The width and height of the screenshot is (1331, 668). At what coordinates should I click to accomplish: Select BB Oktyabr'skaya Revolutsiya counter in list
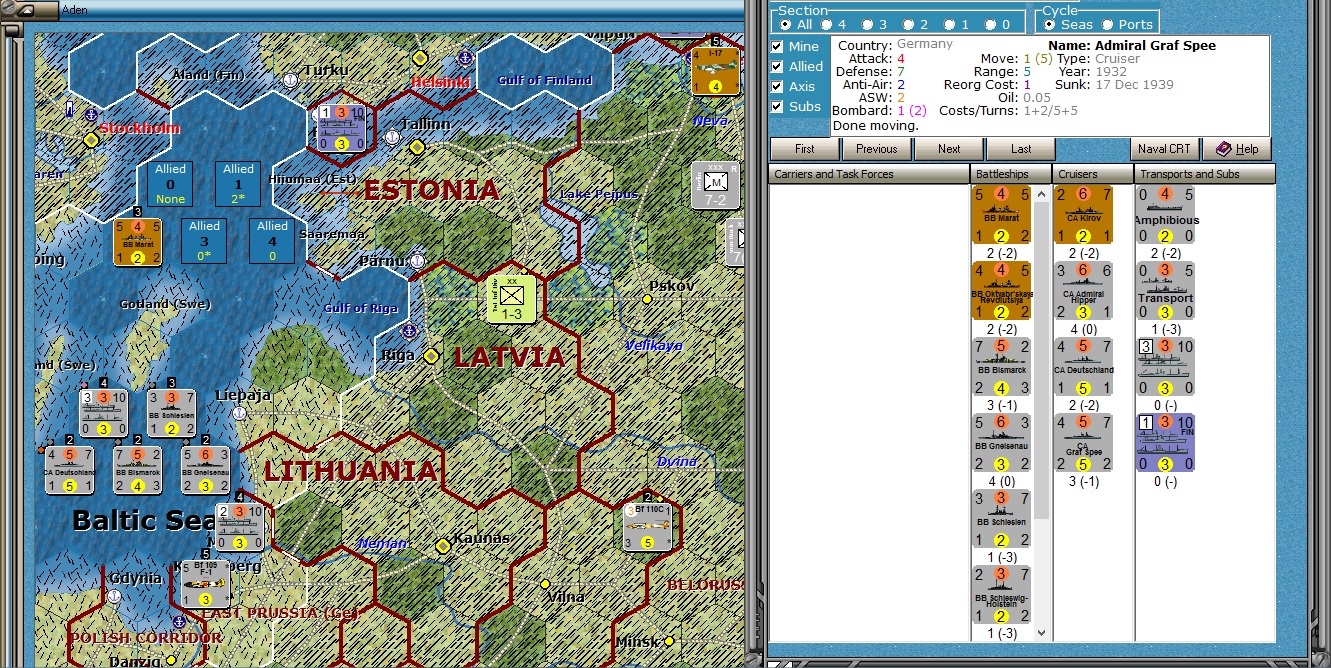[x=1001, y=291]
